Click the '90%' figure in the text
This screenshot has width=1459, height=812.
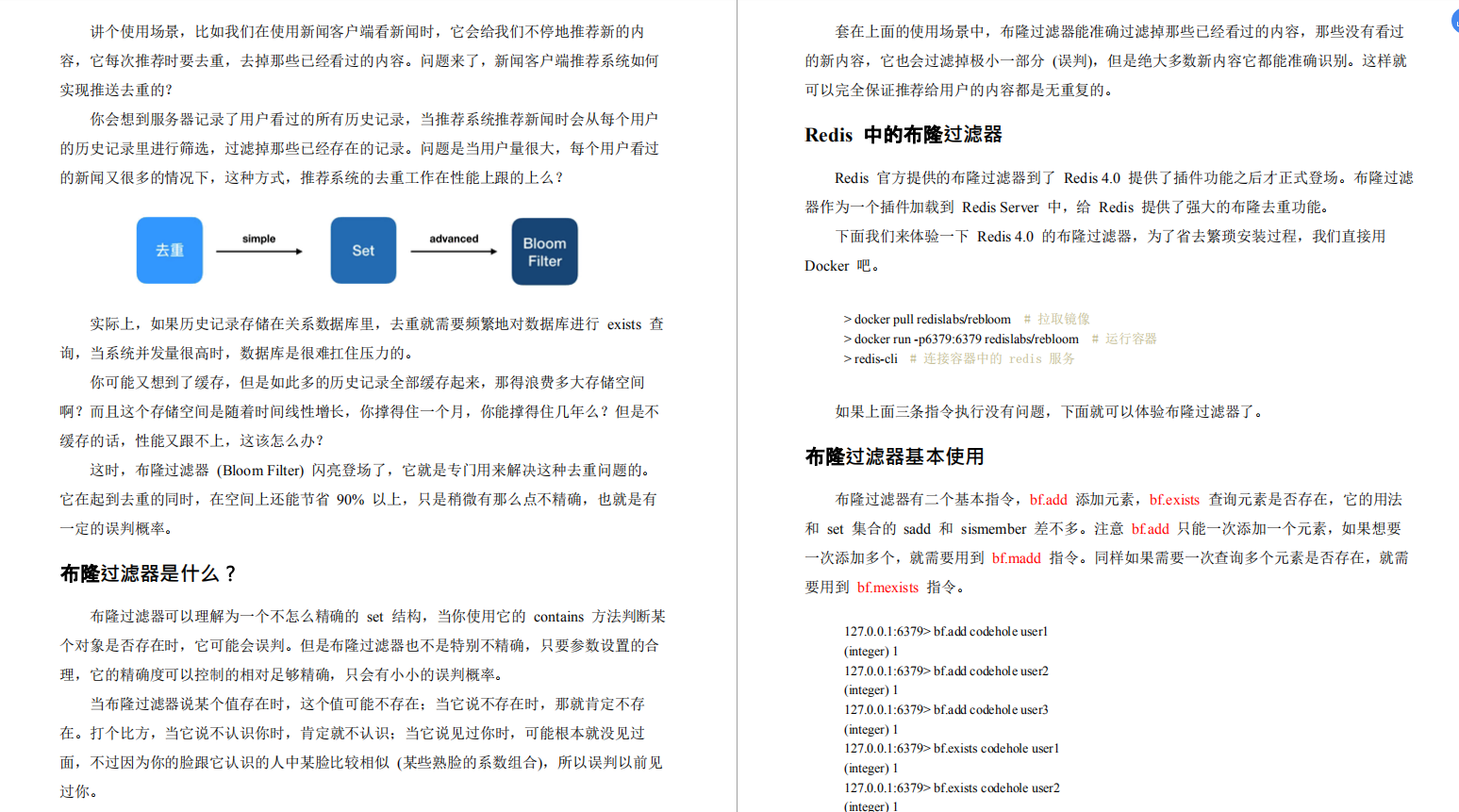pos(350,500)
